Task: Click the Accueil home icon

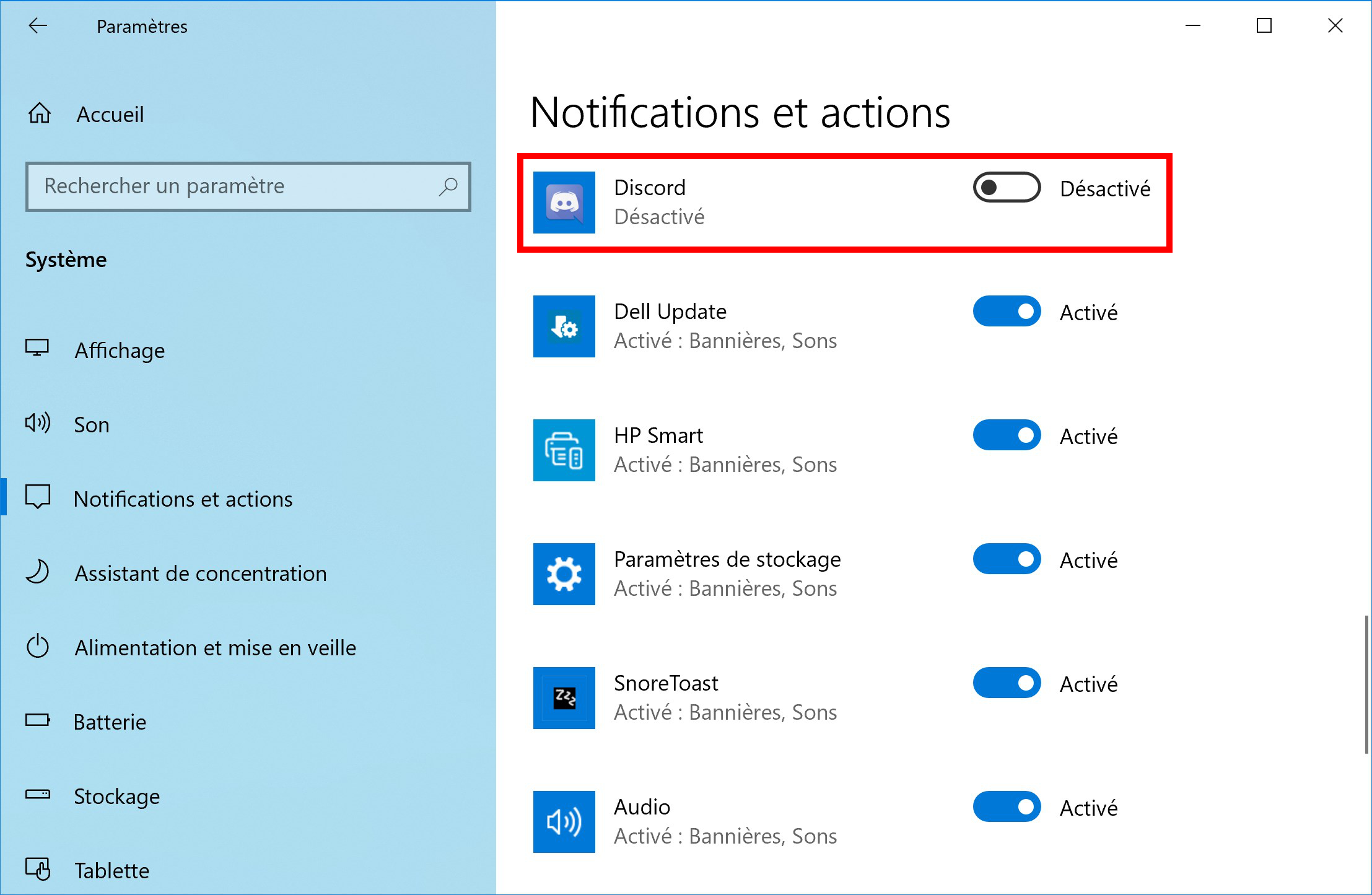Action: click(40, 113)
